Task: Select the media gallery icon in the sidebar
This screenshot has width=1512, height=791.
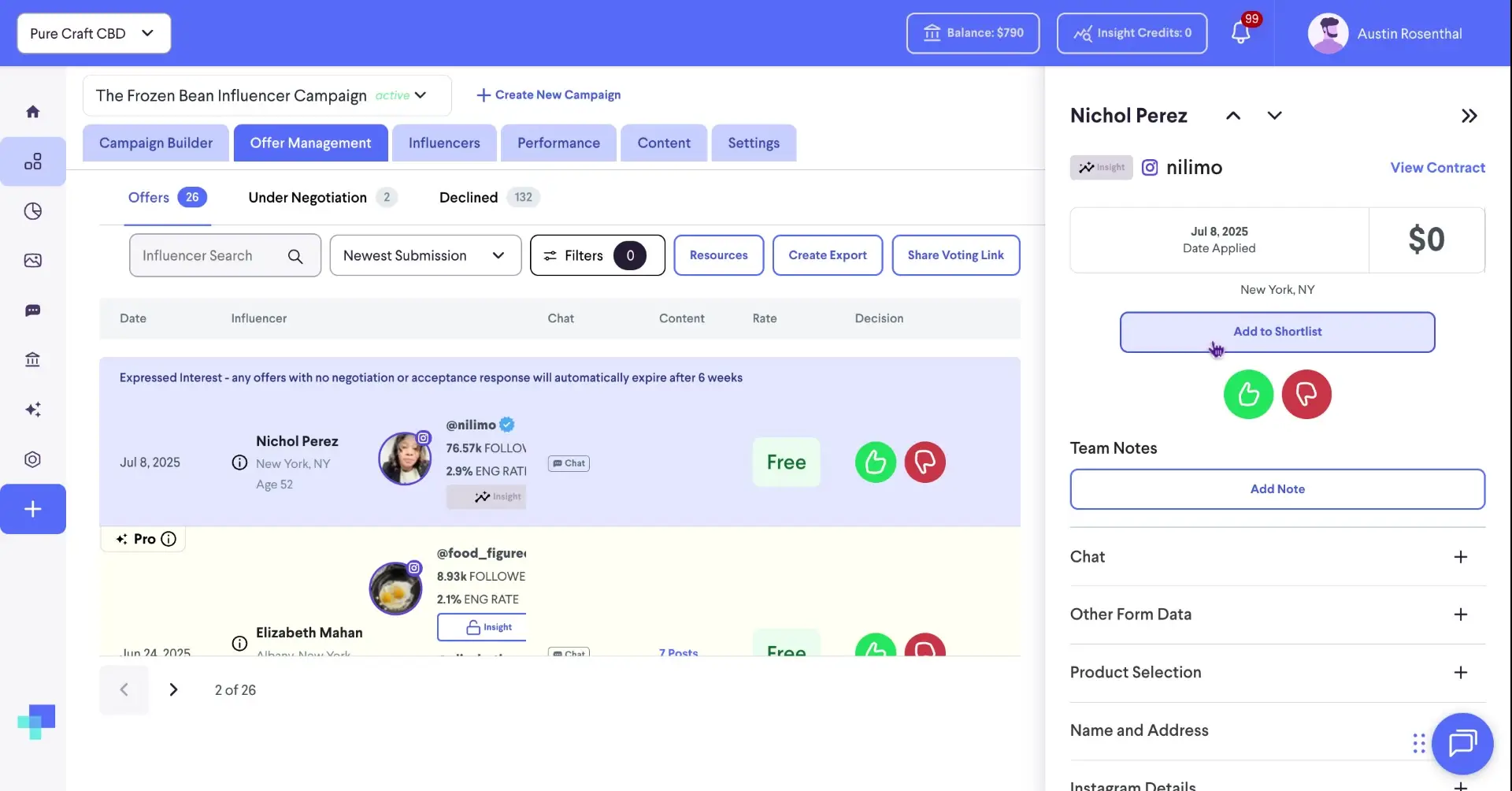Action: click(x=34, y=260)
